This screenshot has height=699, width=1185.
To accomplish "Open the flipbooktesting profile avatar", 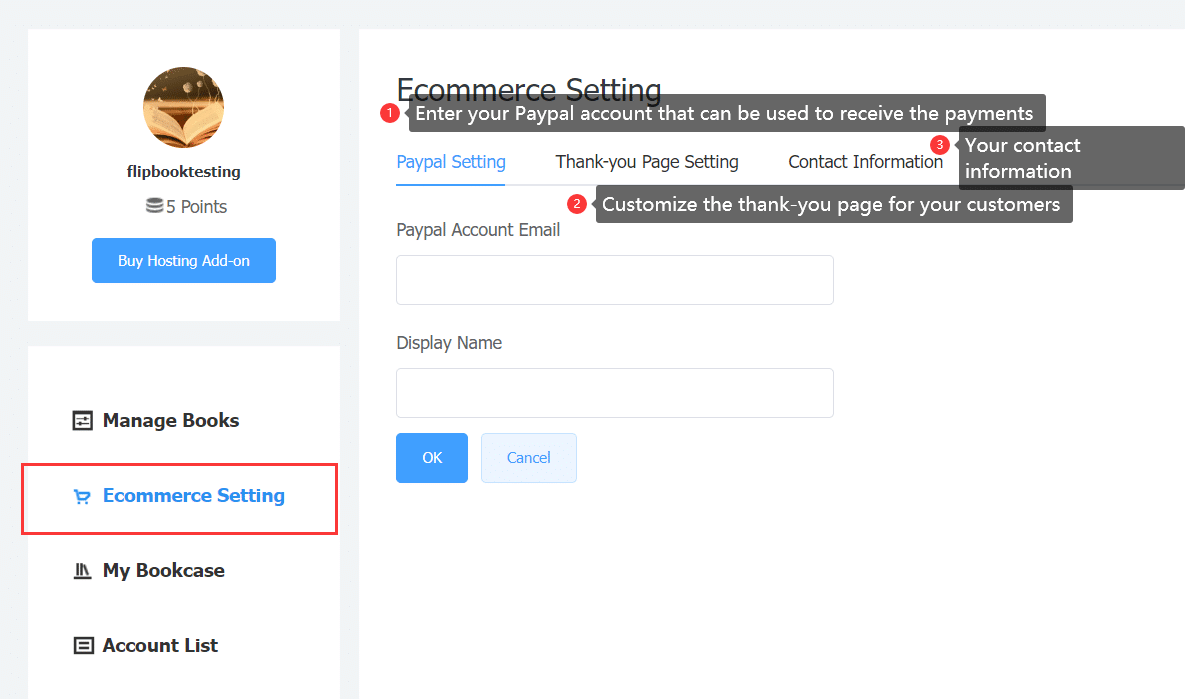I will click(x=184, y=107).
